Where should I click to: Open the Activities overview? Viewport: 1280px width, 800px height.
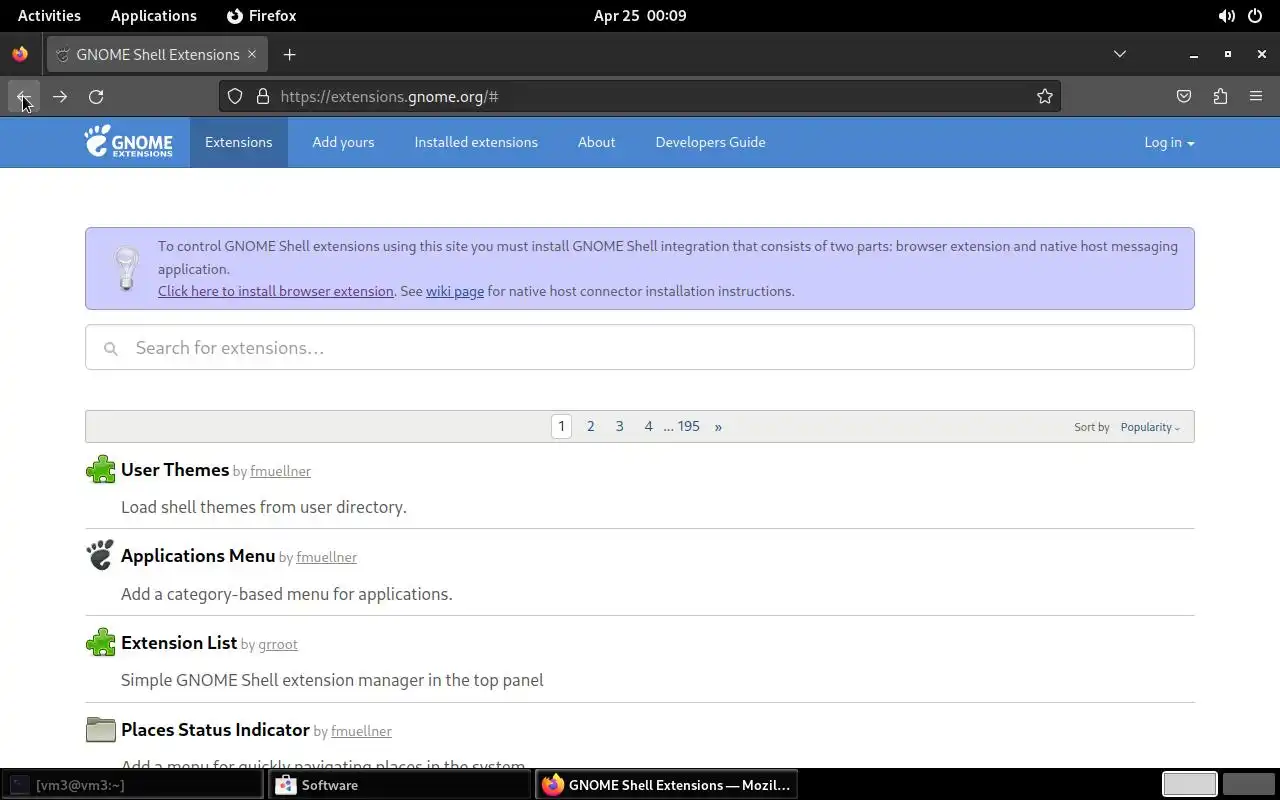pyautogui.click(x=49, y=16)
